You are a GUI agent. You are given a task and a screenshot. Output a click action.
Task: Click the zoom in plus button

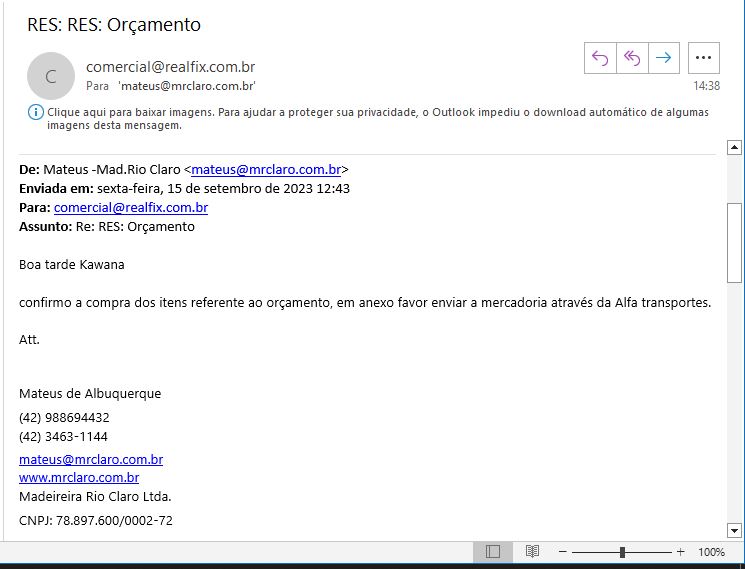pyautogui.click(x=680, y=552)
